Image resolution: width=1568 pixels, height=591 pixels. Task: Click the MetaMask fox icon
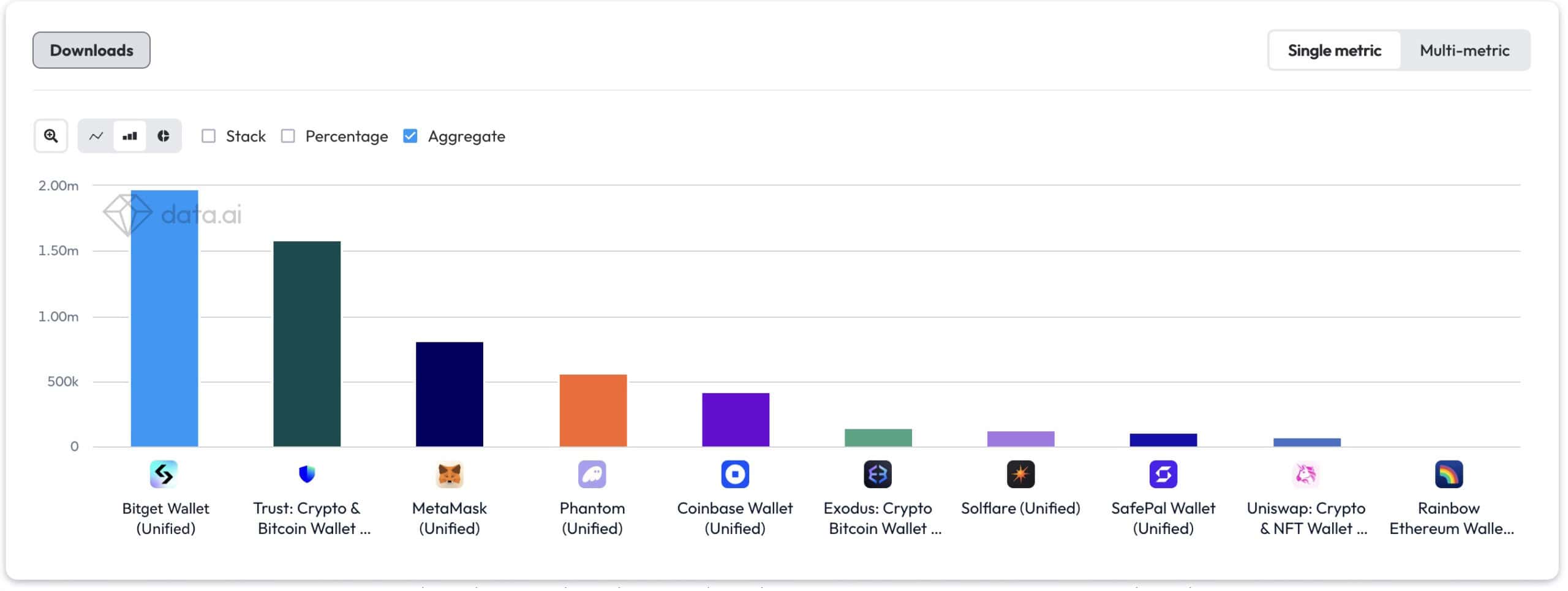tap(450, 473)
